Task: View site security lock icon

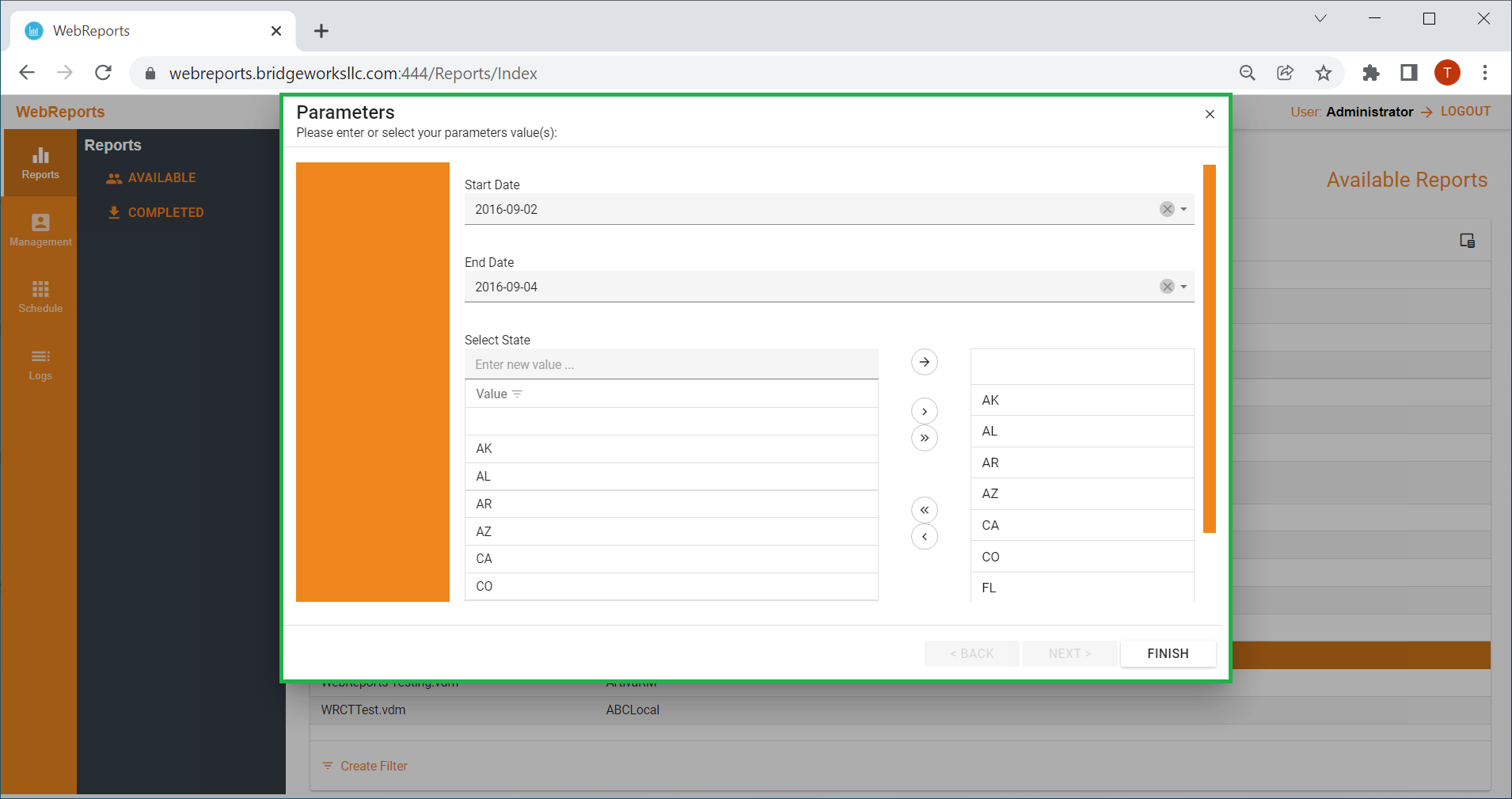Action: (150, 74)
